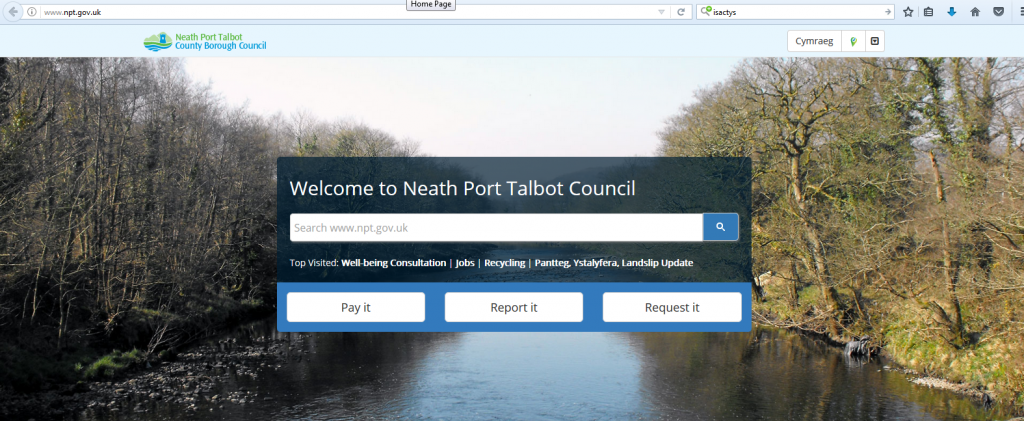1024x421 pixels.
Task: Open the Jobs top visited link
Action: coord(465,263)
